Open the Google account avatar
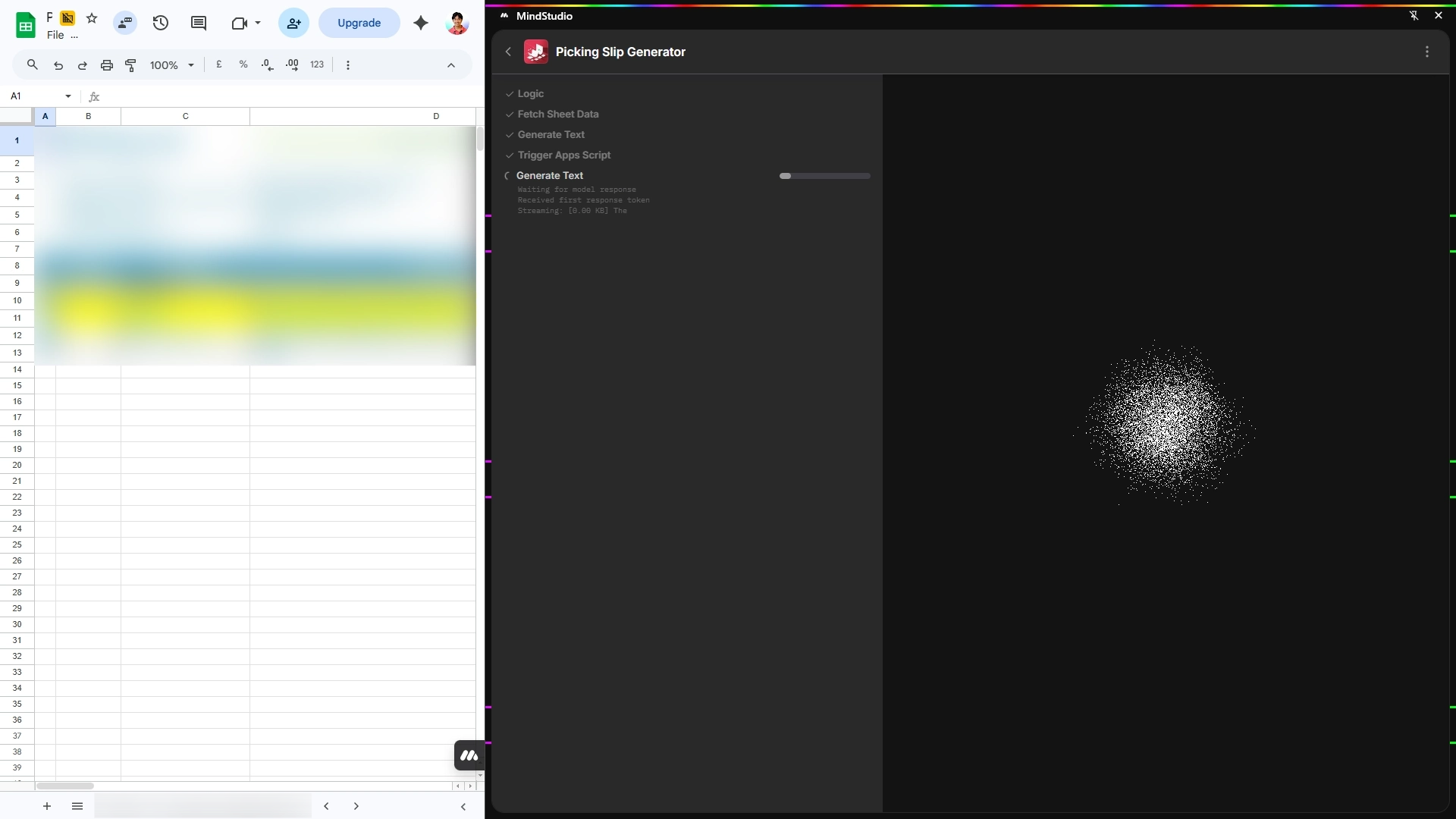1456x819 pixels. 457,23
